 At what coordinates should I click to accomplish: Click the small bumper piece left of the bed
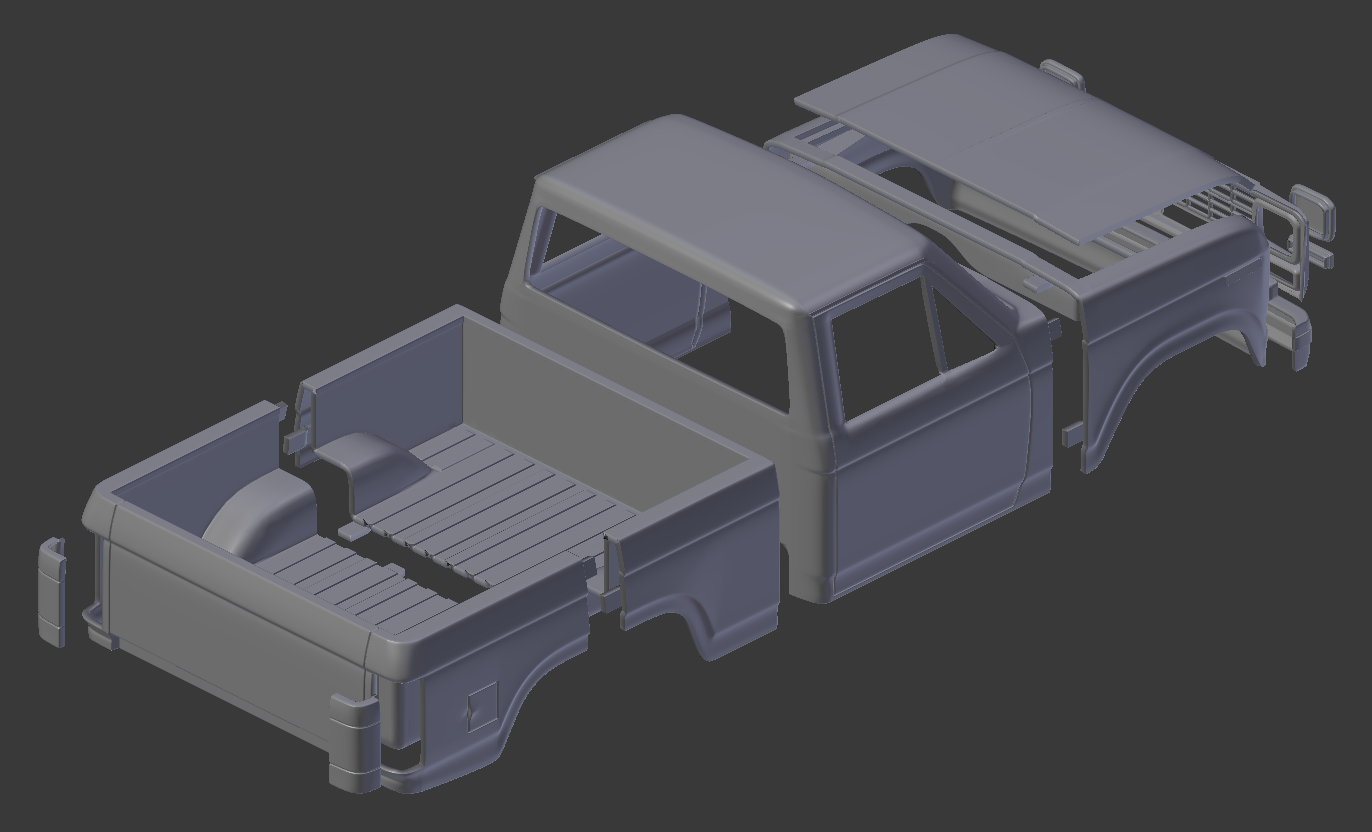click(50, 590)
